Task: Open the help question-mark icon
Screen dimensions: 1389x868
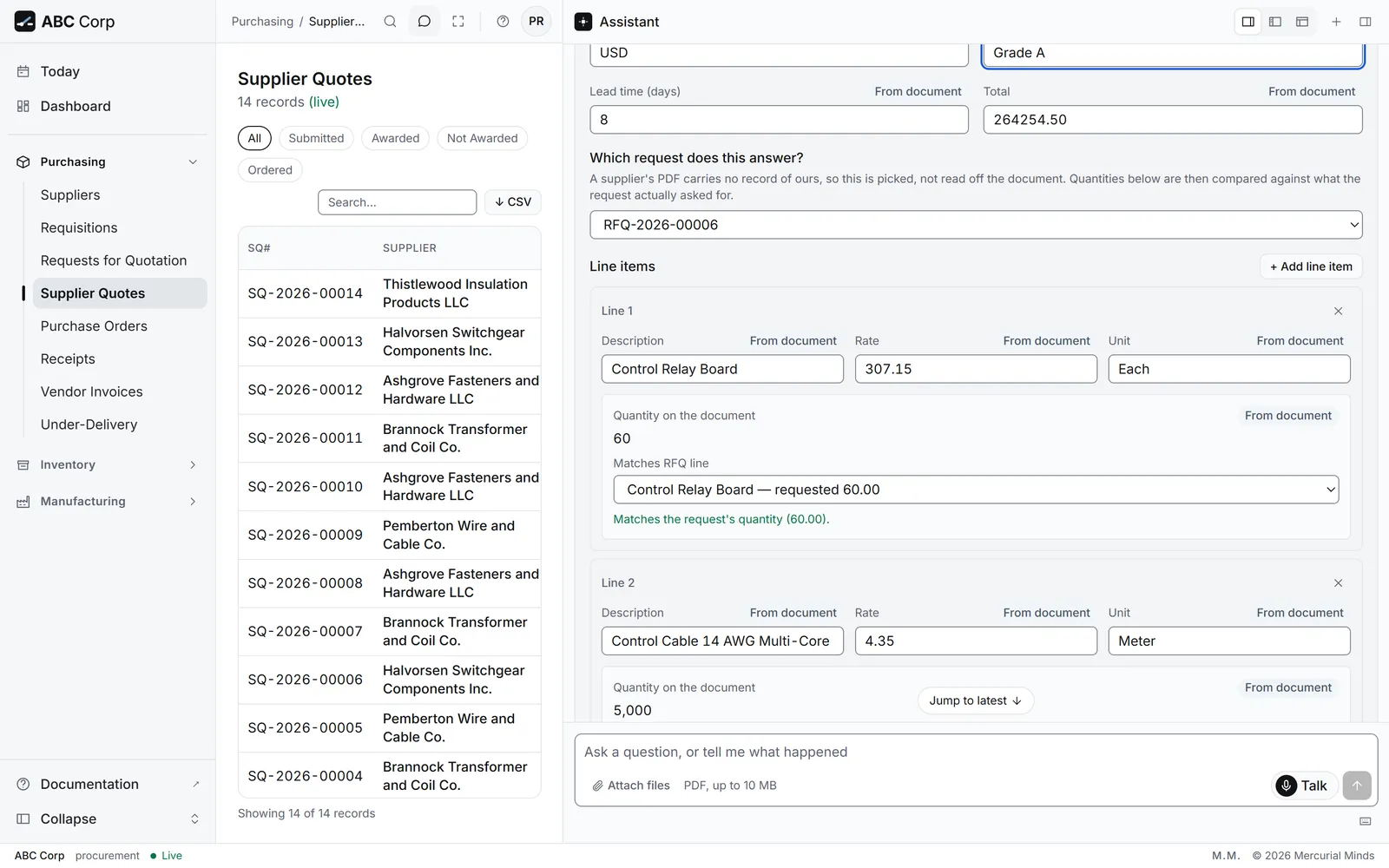Action: click(503, 22)
